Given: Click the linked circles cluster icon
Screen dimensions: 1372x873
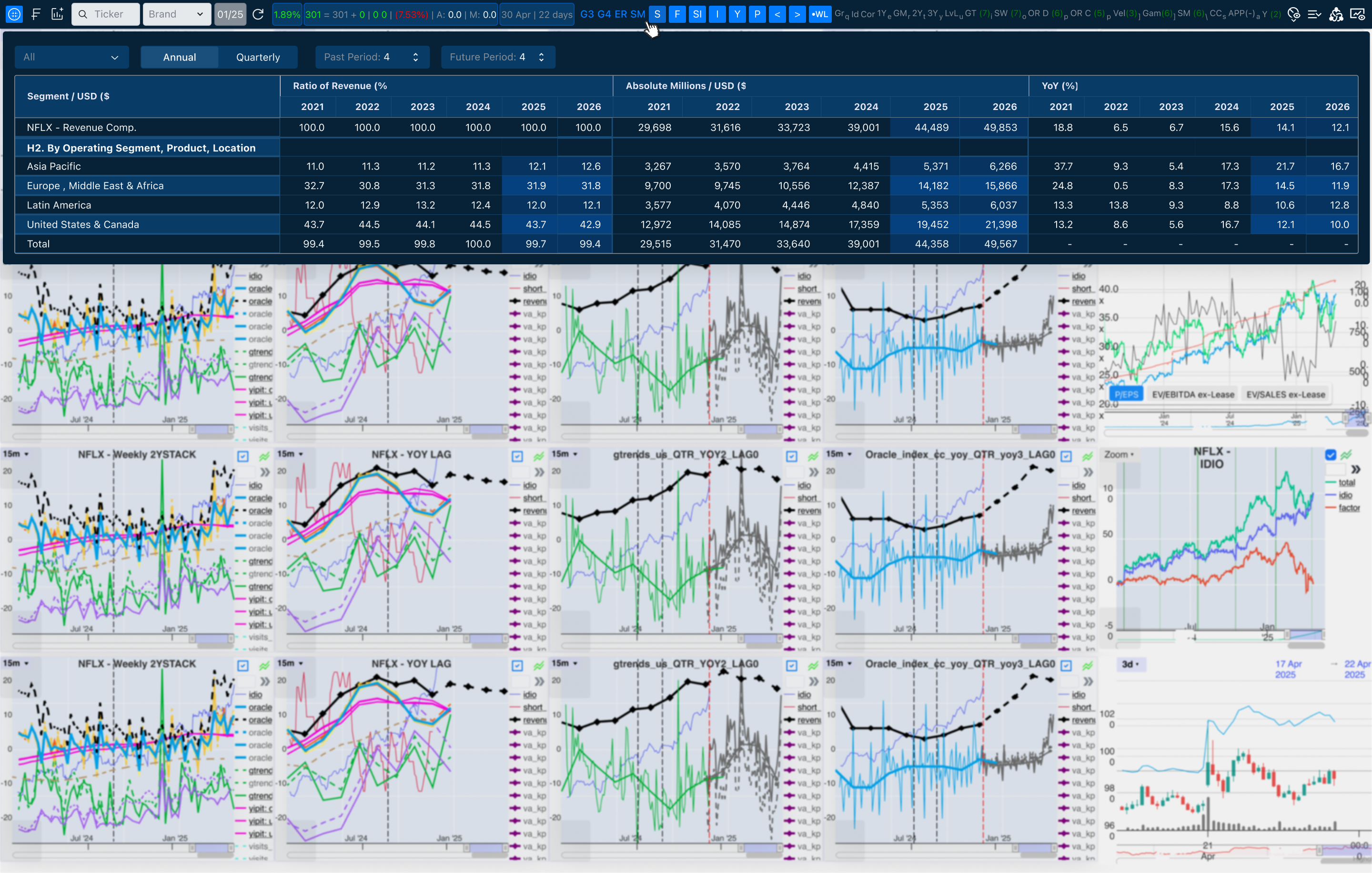Looking at the screenshot, I should click(x=1336, y=14).
